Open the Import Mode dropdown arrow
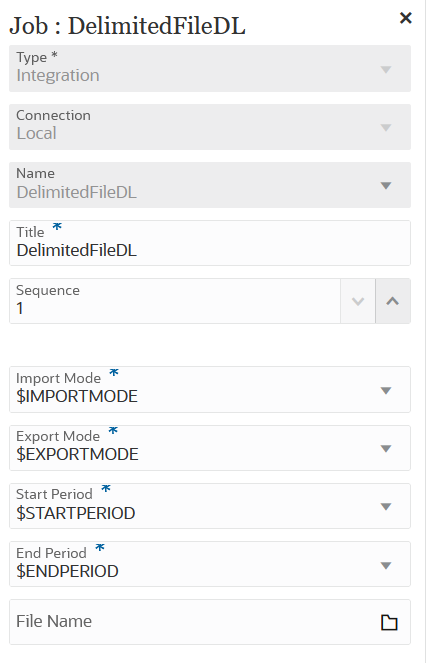Image resolution: width=436 pixels, height=663 pixels. coord(386,390)
